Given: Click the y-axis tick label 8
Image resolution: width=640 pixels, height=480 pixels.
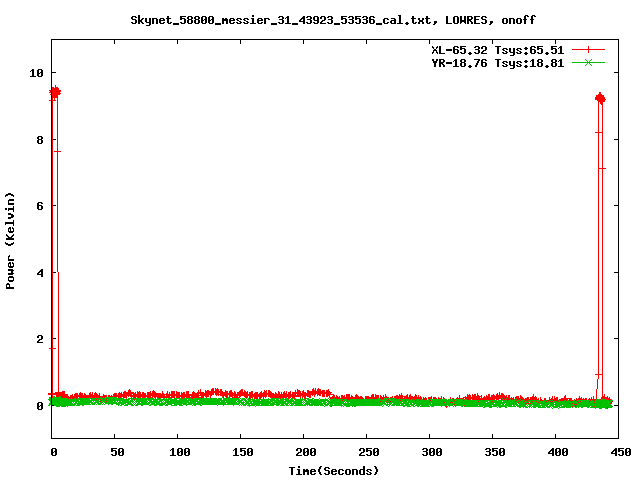Looking at the screenshot, I should pos(40,140).
